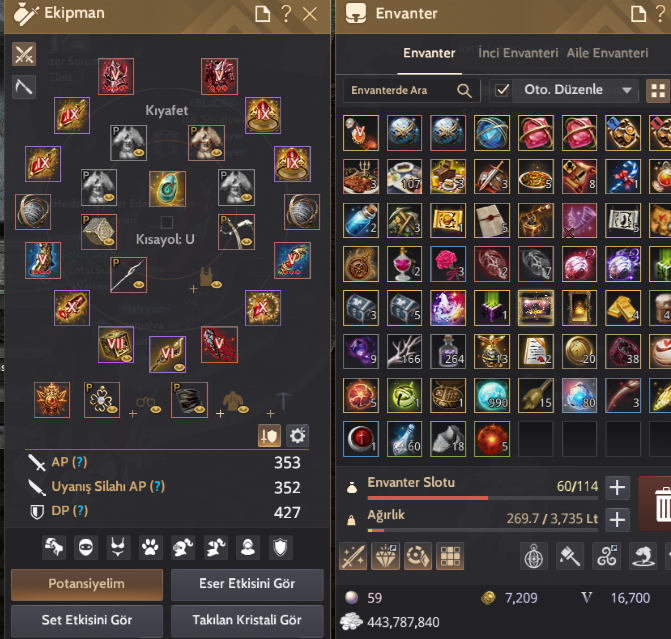671x639 pixels.
Task: Toggle the grid view button beside Oto. Düzenle
Action: [658, 91]
